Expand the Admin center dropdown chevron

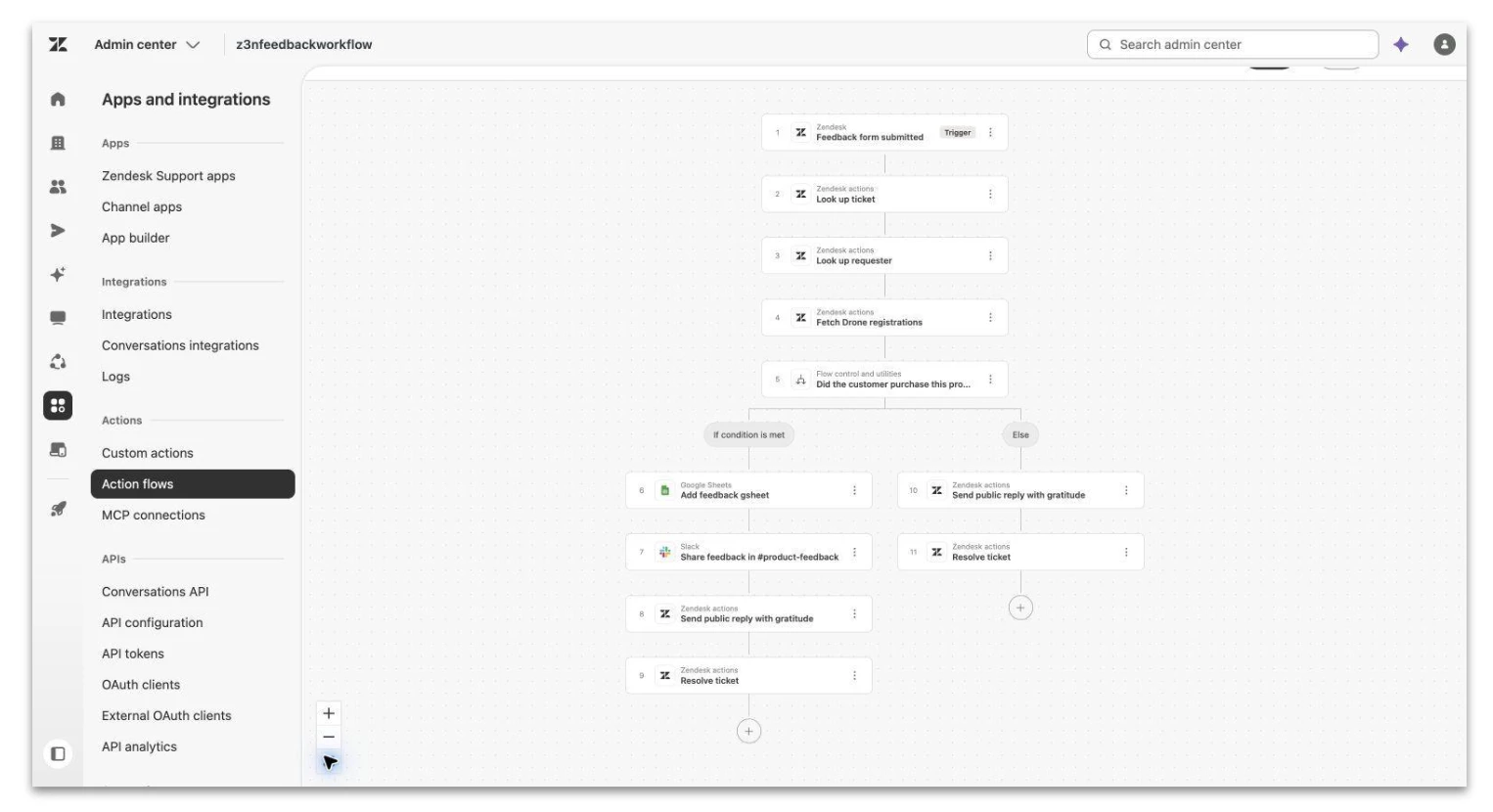pyautogui.click(x=193, y=45)
